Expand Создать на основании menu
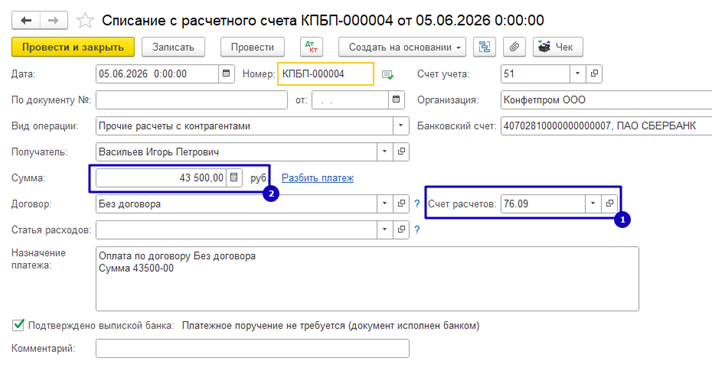 402,47
